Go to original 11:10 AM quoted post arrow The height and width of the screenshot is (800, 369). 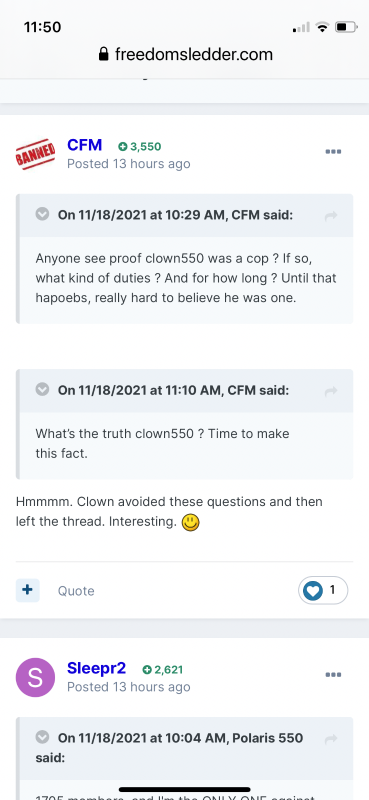tap(331, 391)
